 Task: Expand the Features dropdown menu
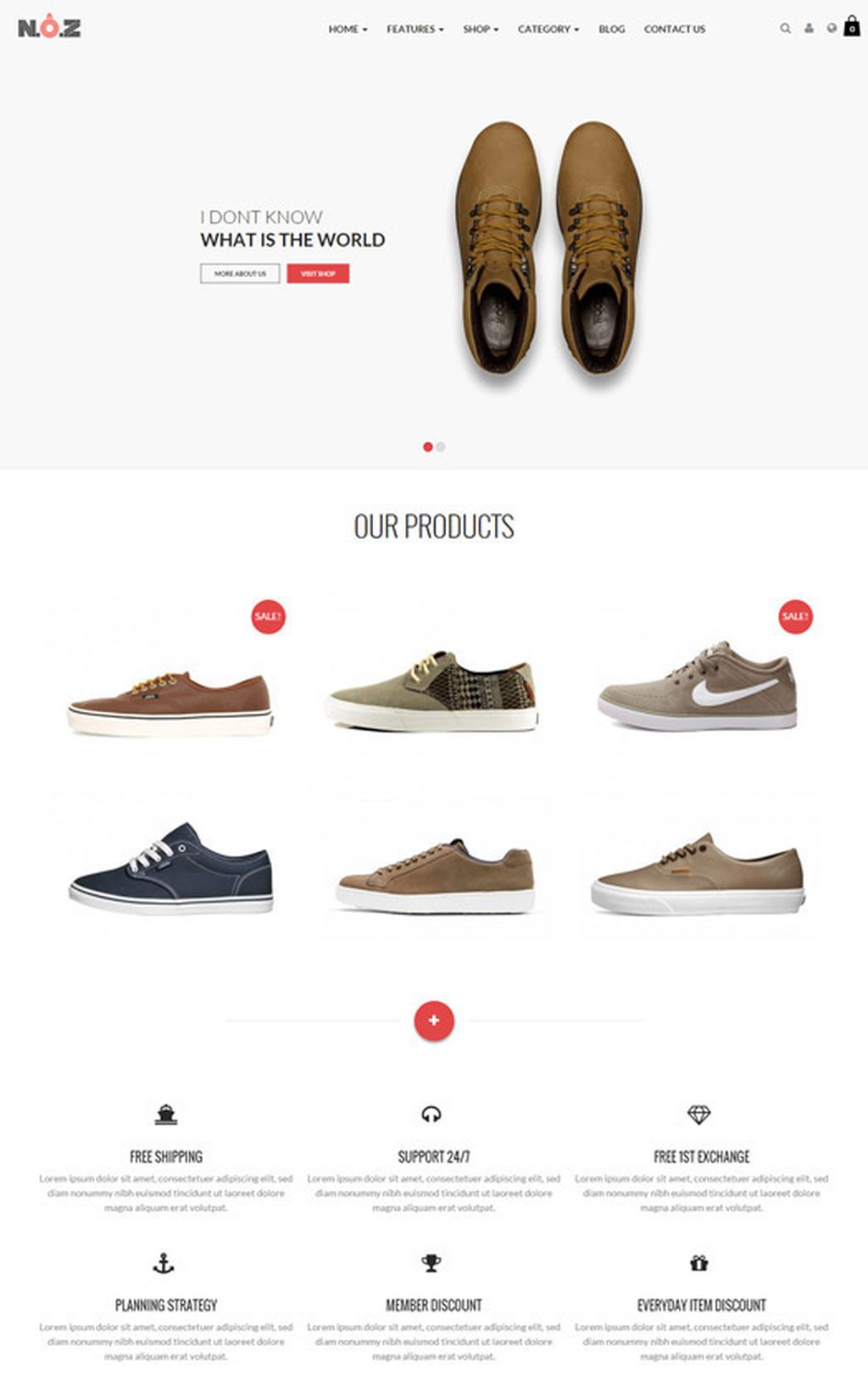(415, 29)
